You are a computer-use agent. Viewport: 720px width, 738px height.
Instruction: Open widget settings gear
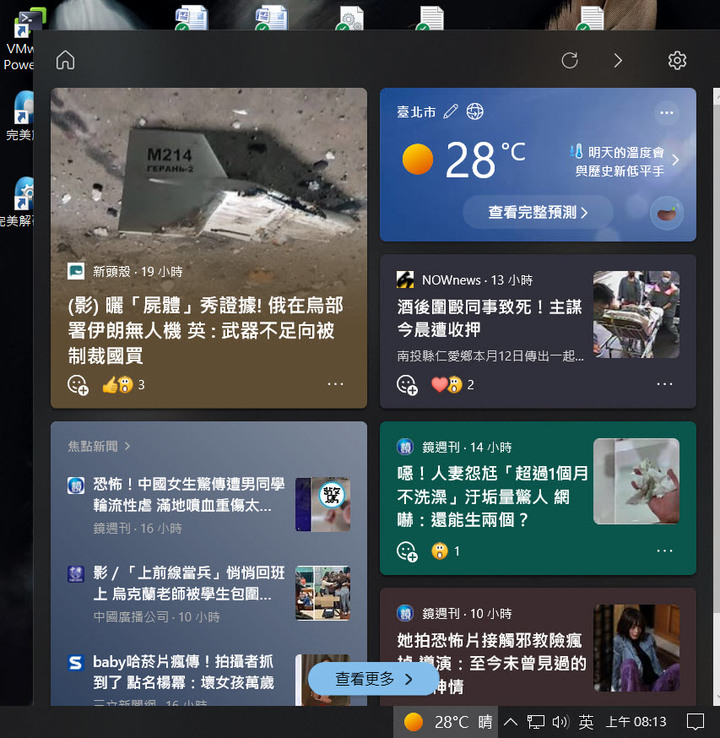click(677, 60)
